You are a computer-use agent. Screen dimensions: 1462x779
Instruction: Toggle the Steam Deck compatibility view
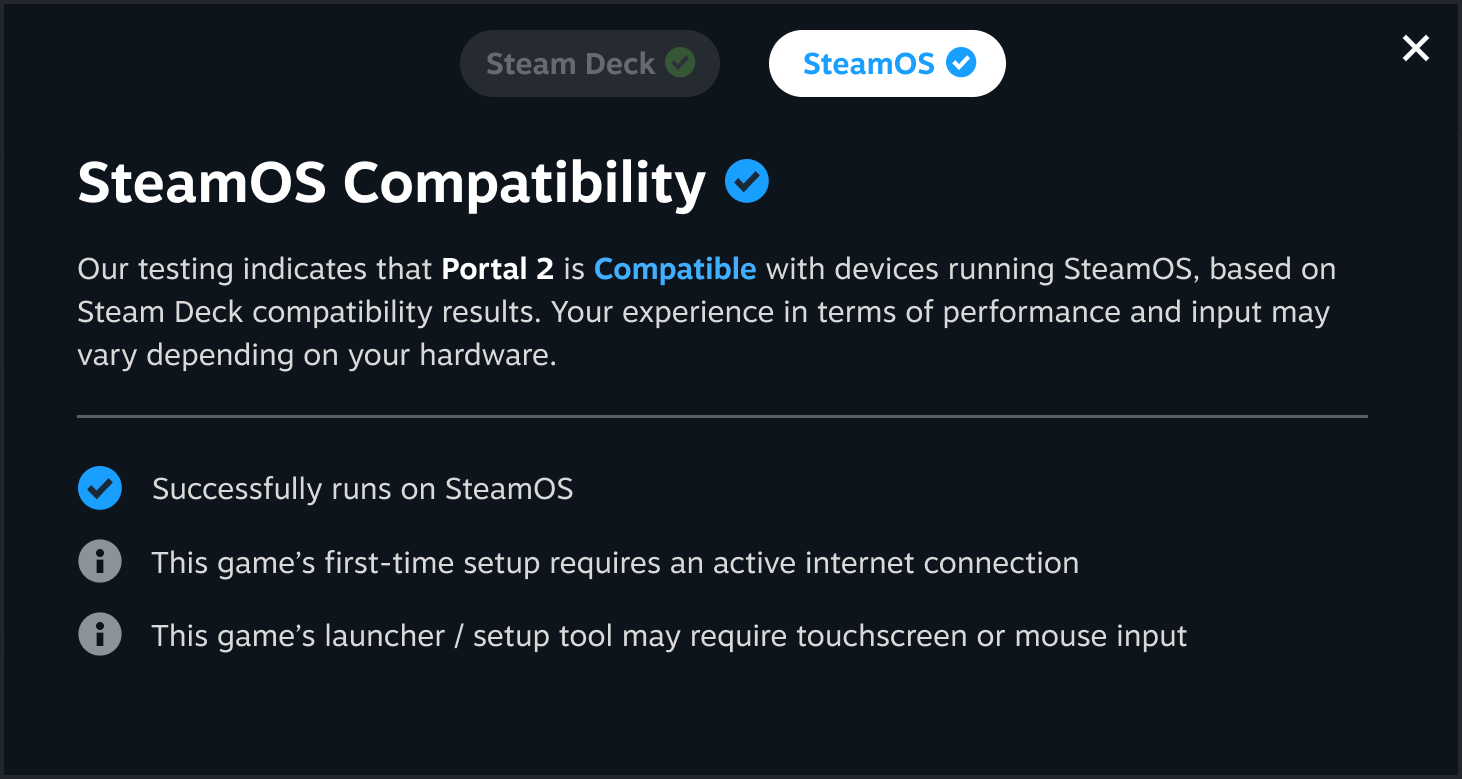coord(589,62)
